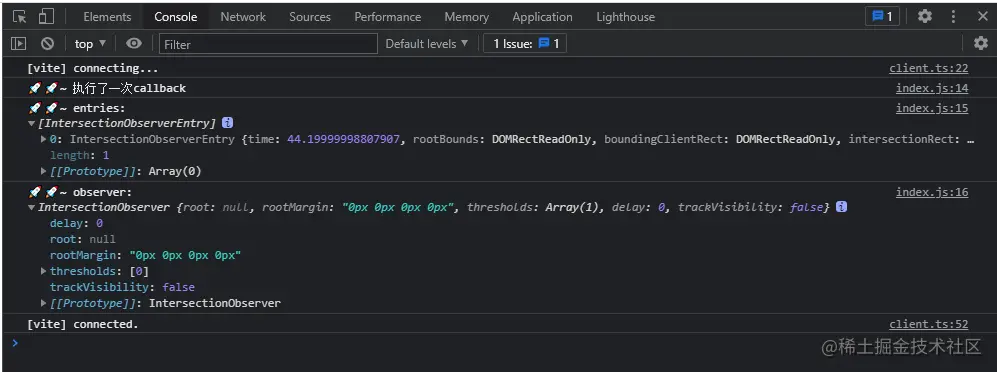Click the info badge next to [IntersectionObserverEntry]

click(x=227, y=123)
